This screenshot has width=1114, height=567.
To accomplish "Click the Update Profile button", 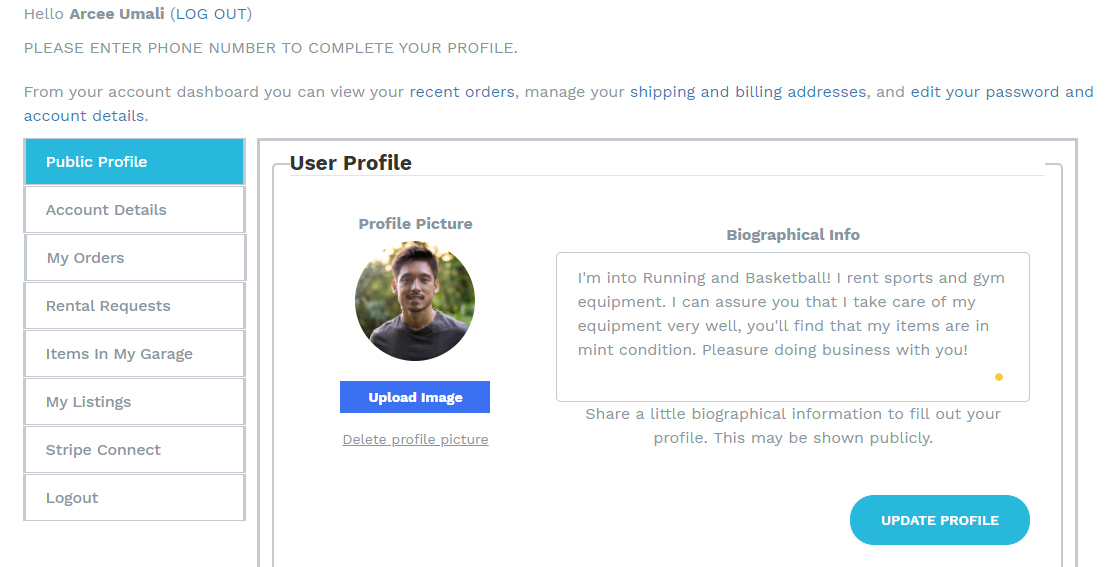I will coord(939,520).
